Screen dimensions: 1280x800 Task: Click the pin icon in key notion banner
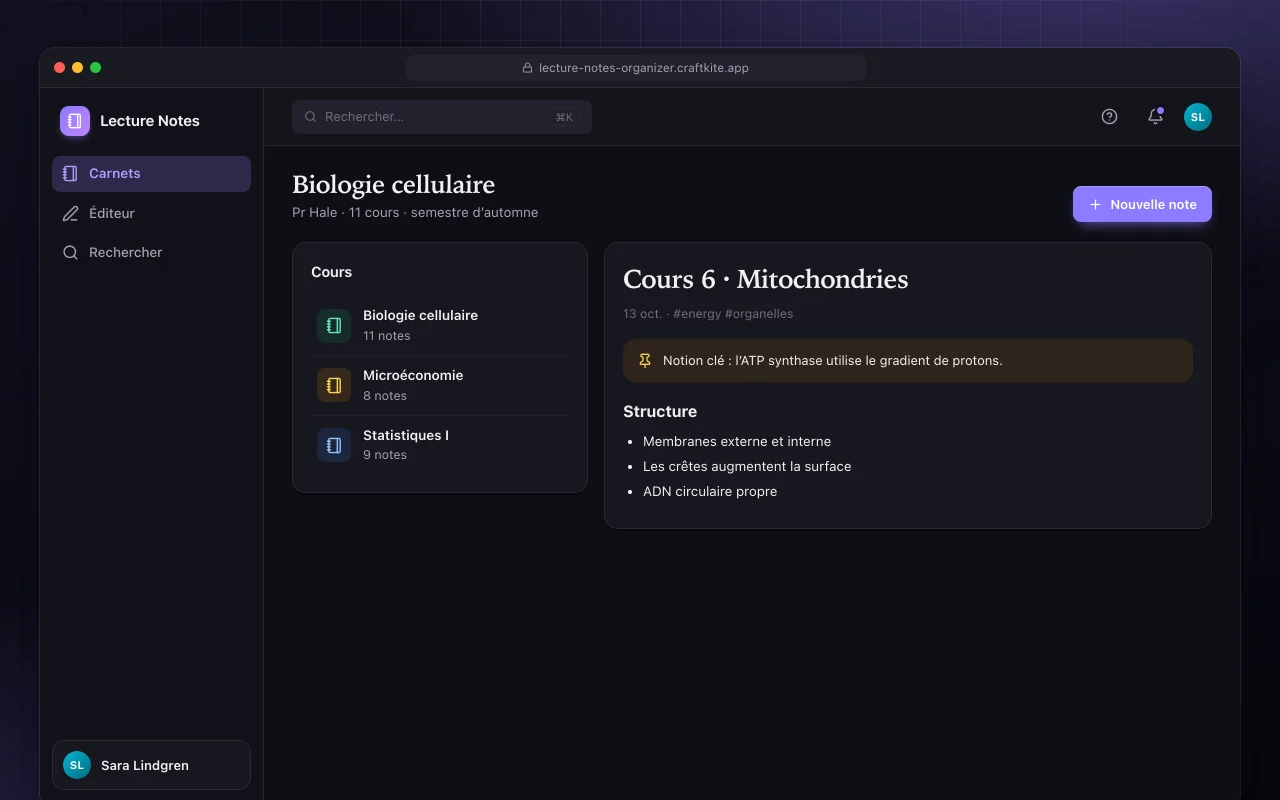coord(645,360)
